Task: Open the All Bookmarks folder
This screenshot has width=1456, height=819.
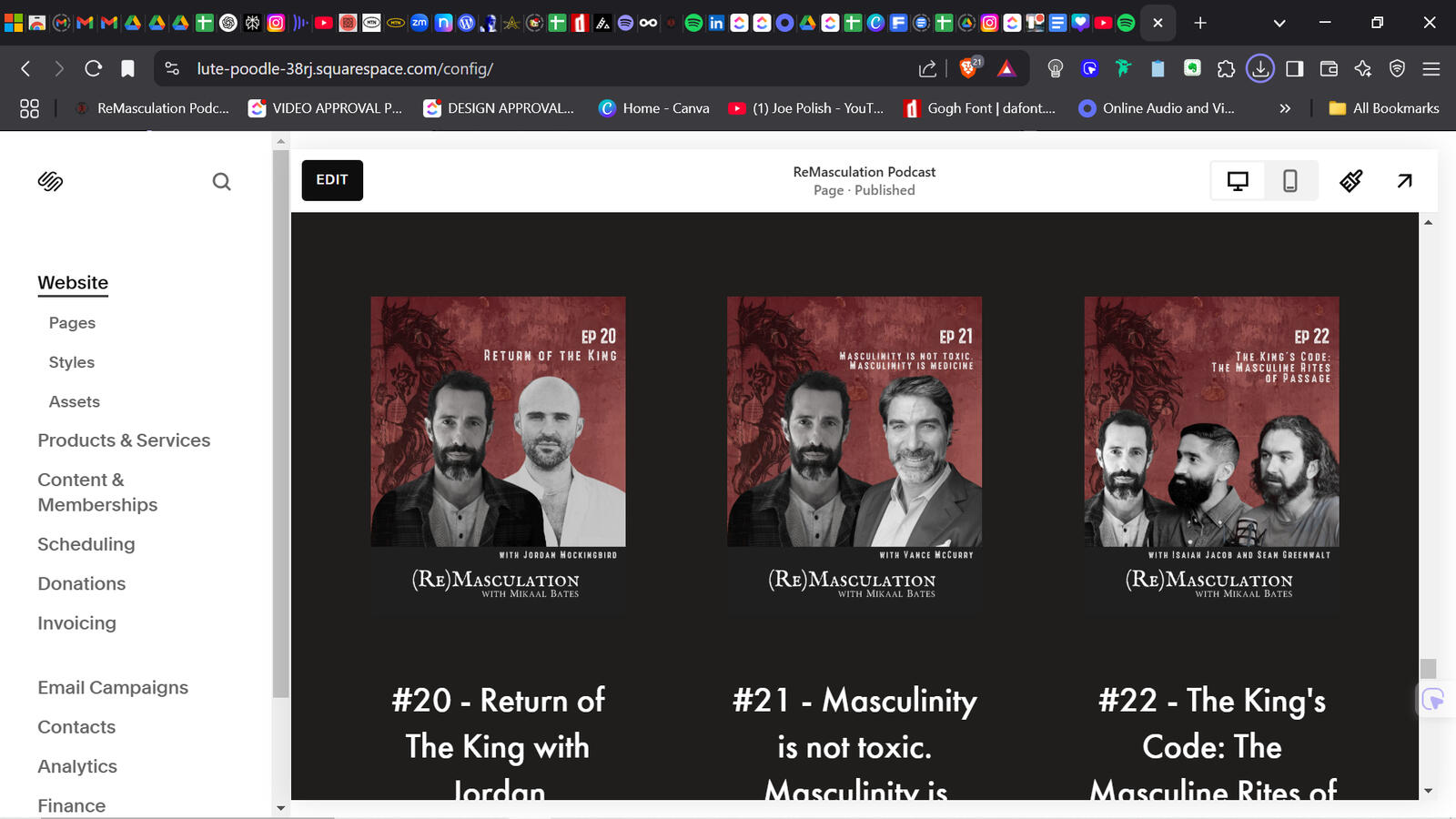Action: [x=1384, y=108]
